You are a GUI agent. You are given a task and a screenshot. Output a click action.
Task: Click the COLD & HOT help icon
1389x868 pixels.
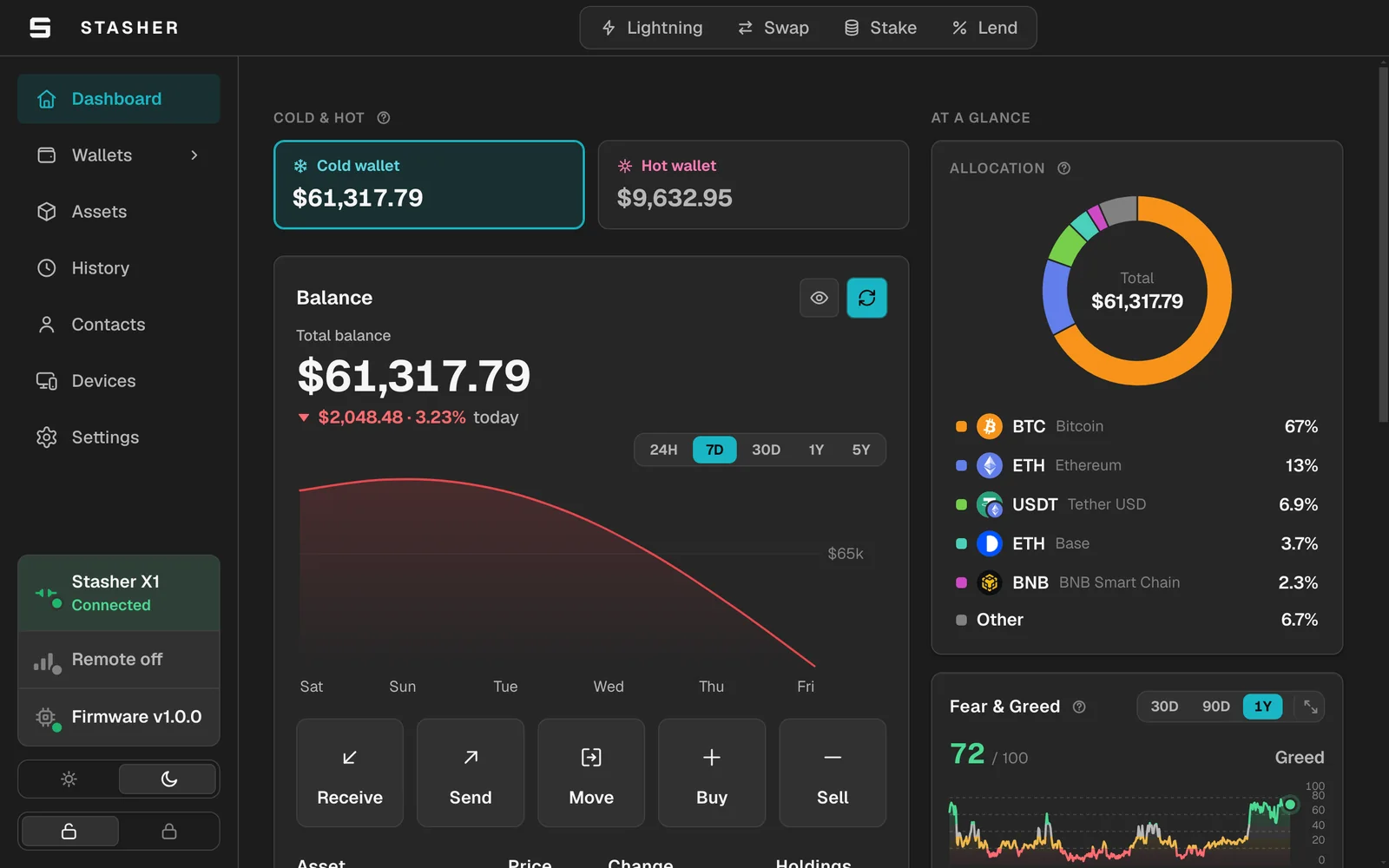coord(384,118)
